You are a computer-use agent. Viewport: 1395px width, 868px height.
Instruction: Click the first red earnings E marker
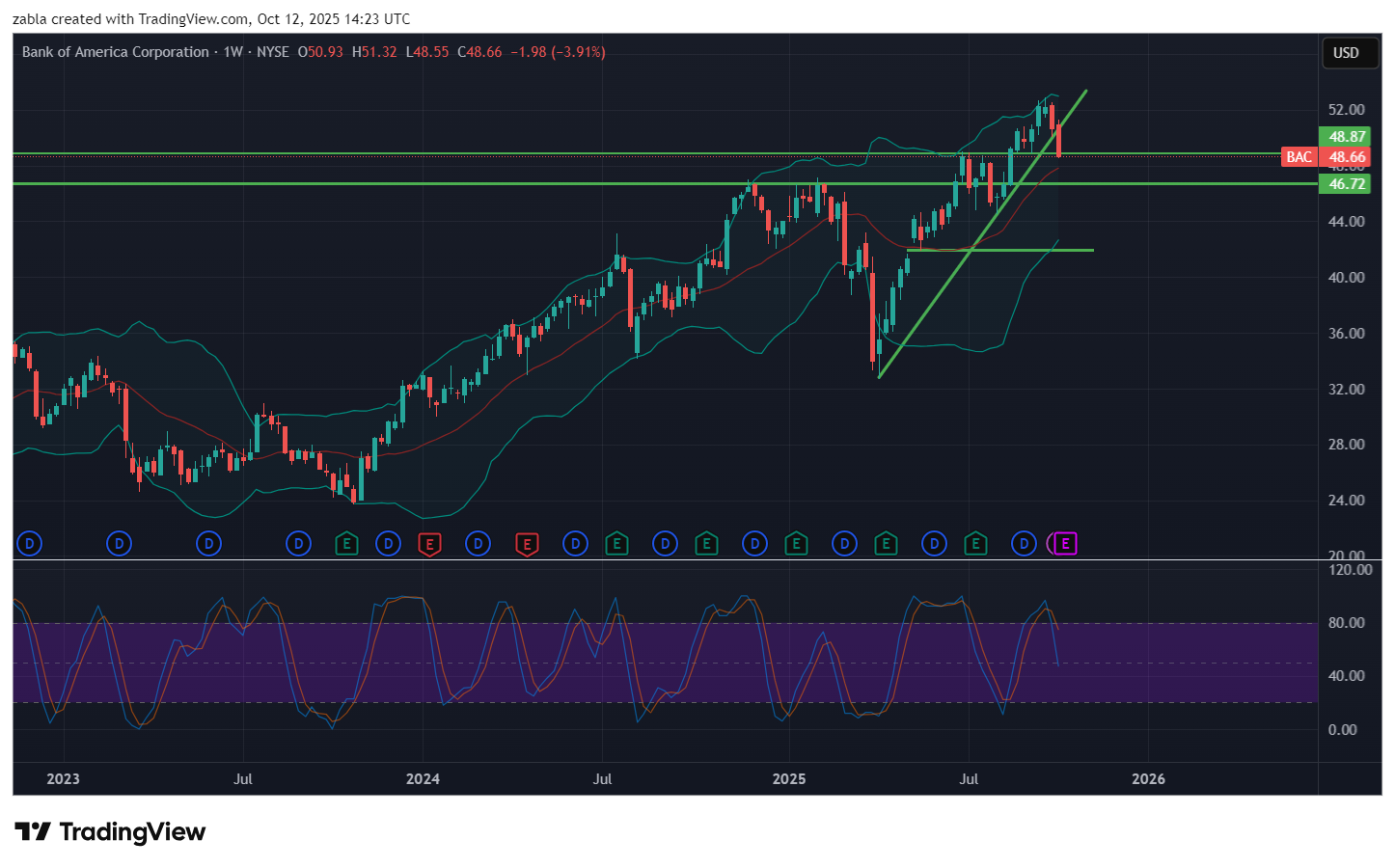tap(429, 544)
